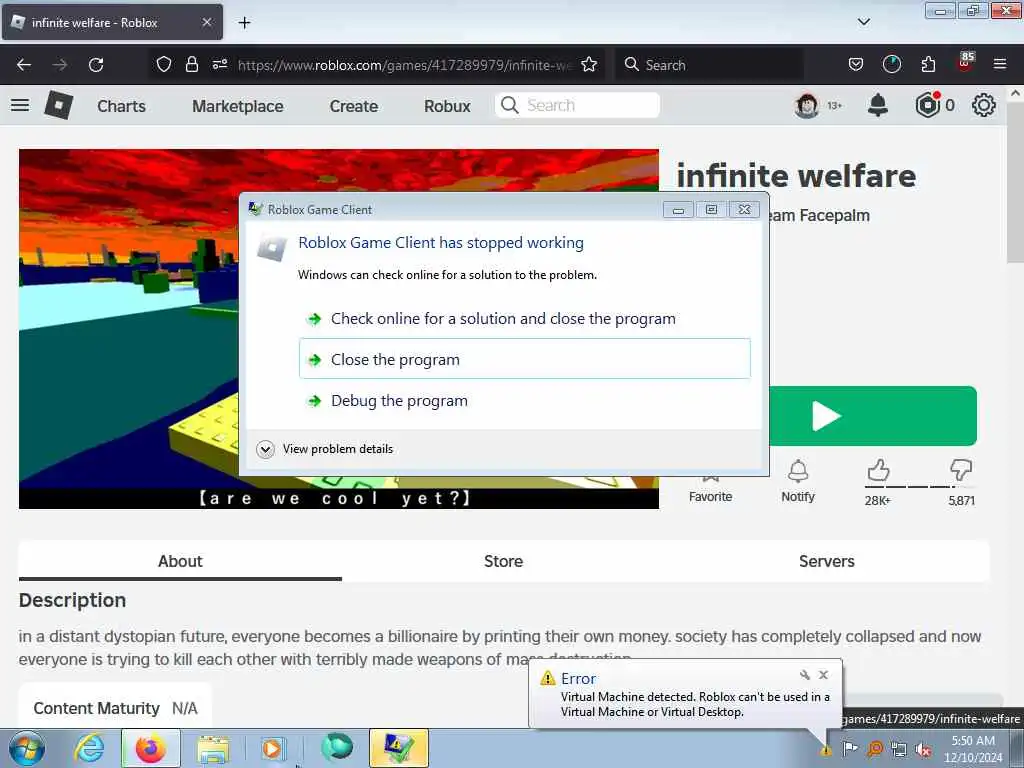Open the avatar profile icon
1024x768 pixels.
point(807,105)
